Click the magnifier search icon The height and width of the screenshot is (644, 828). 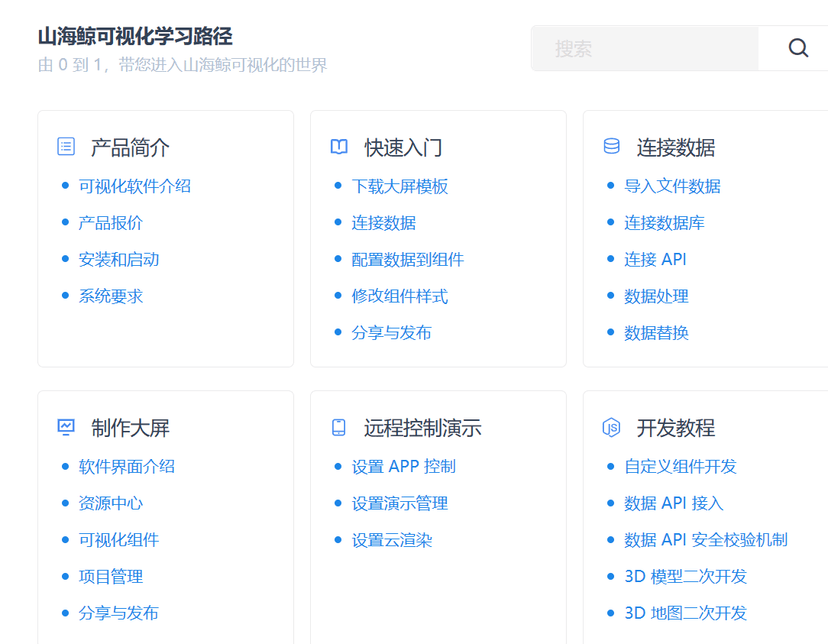click(798, 48)
